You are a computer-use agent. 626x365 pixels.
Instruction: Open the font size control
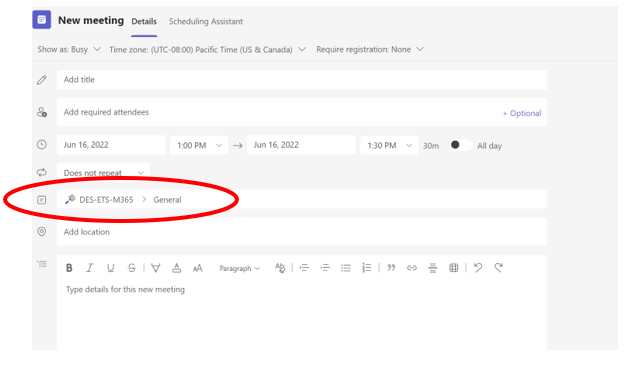197,268
